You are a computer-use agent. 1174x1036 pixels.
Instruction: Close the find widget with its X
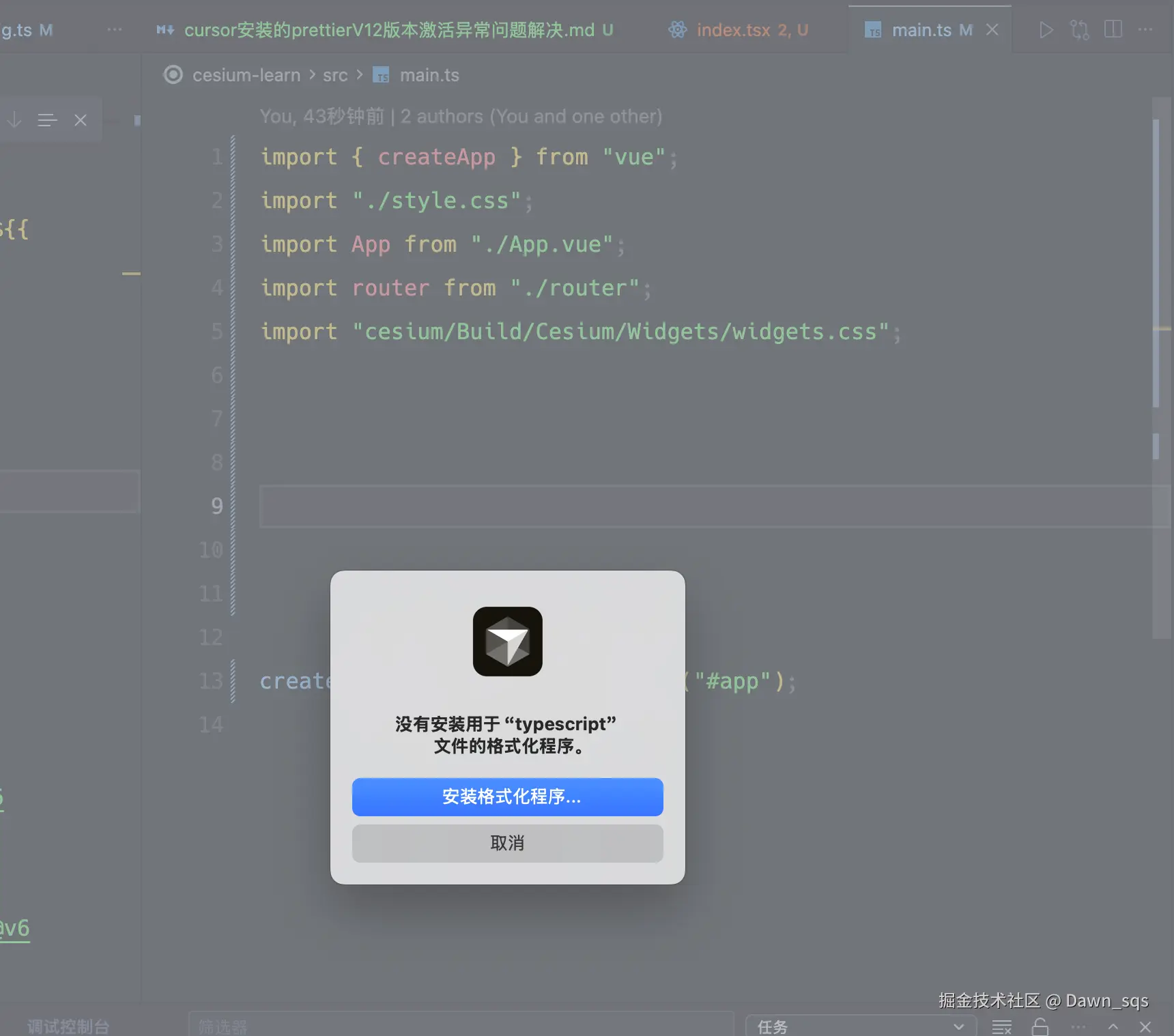tap(81, 120)
